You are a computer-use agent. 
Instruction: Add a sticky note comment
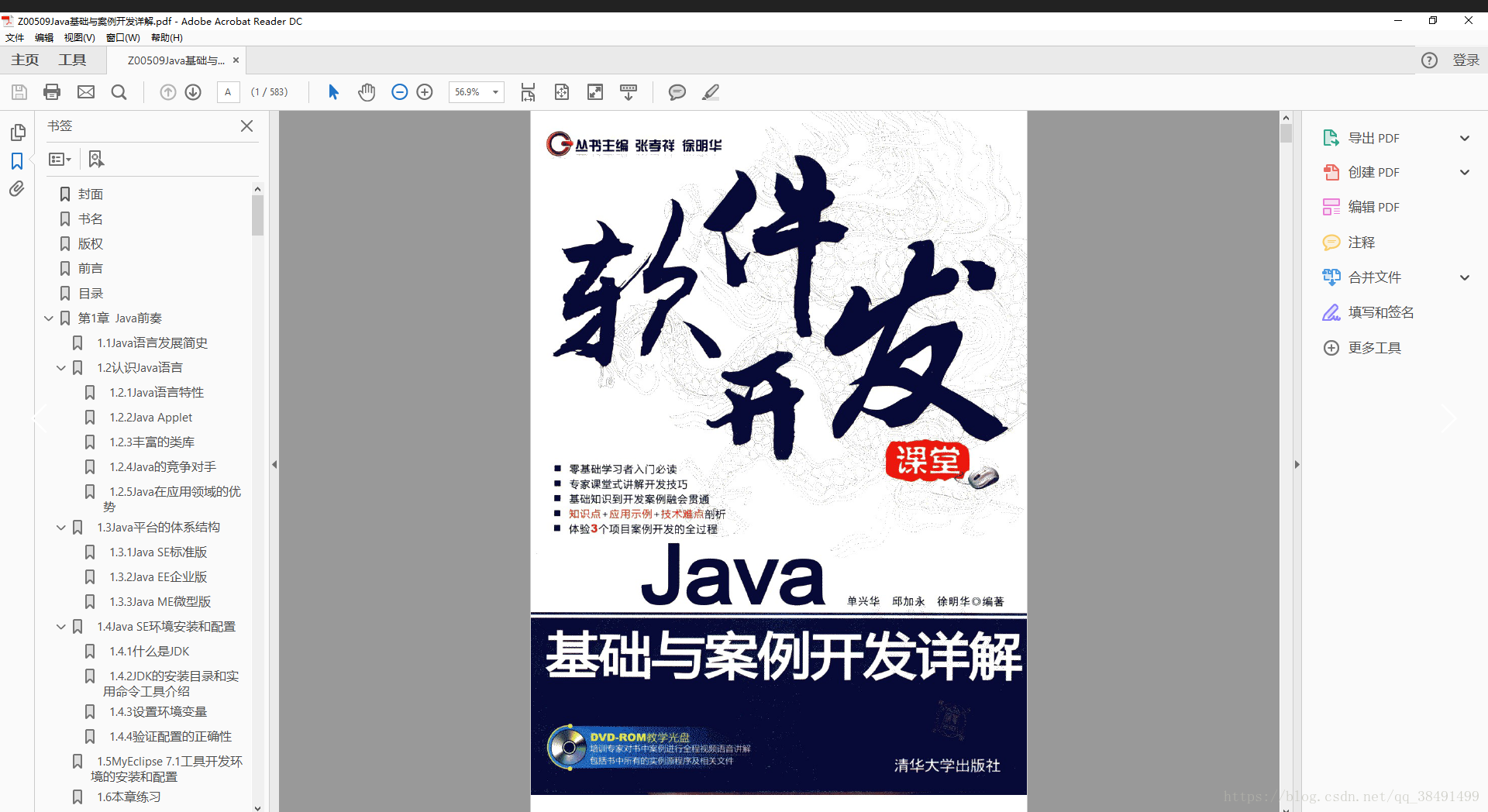[x=677, y=92]
